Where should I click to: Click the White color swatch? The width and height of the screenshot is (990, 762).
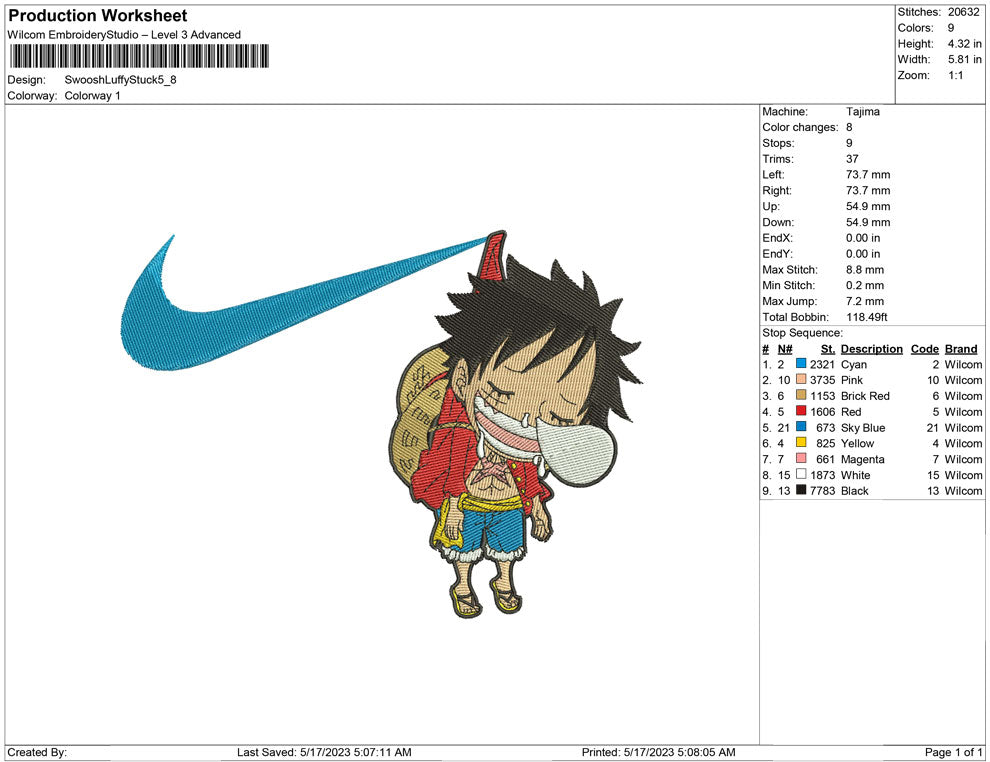(801, 474)
